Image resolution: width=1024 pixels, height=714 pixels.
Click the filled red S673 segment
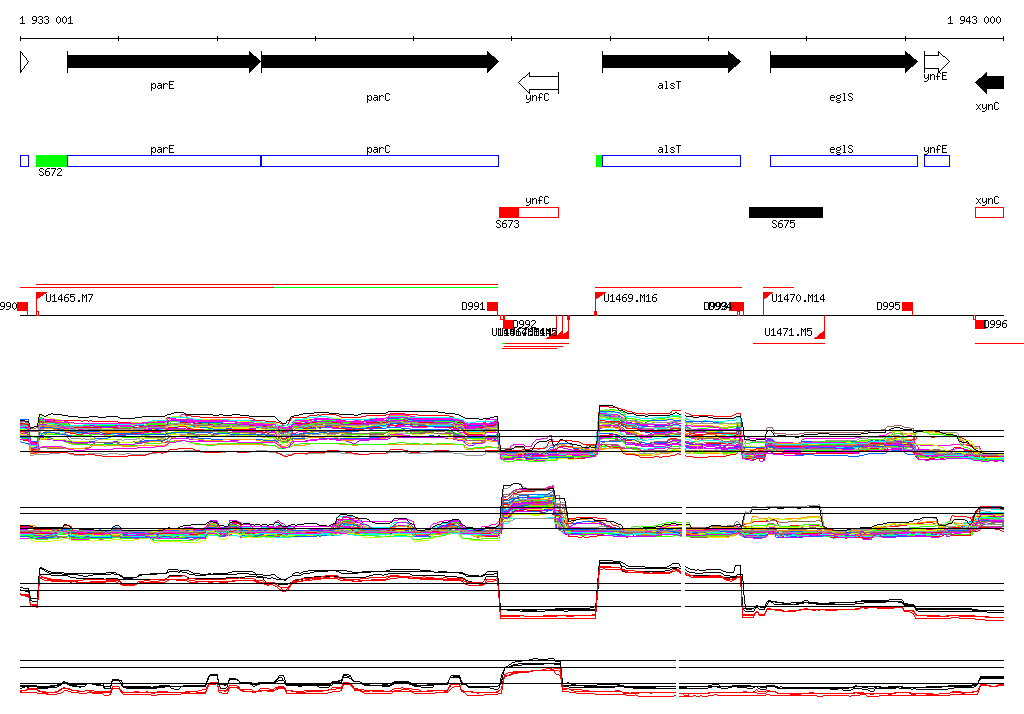coord(509,212)
